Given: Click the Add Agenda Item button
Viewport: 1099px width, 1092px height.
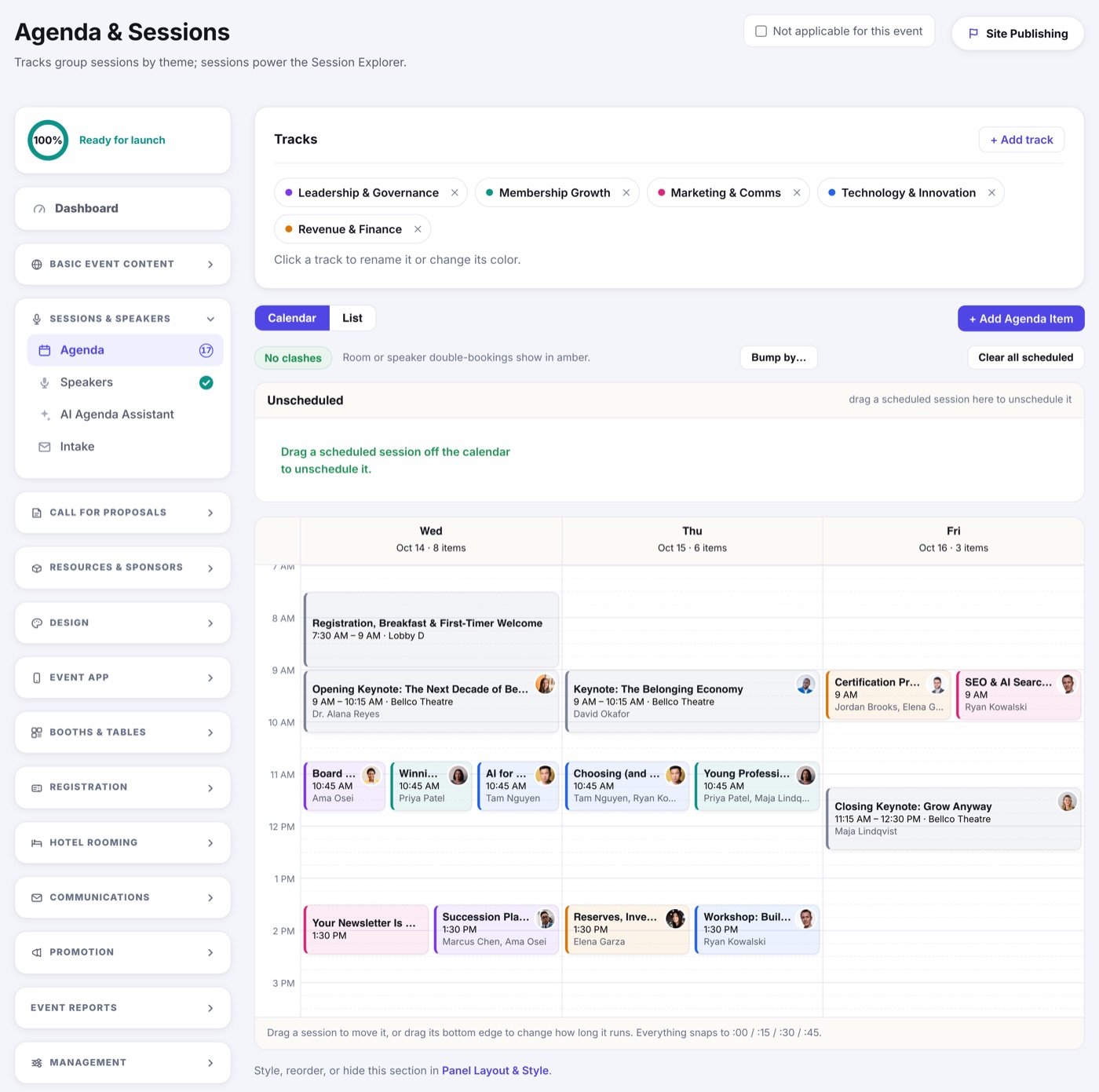Looking at the screenshot, I should pyautogui.click(x=1020, y=319).
